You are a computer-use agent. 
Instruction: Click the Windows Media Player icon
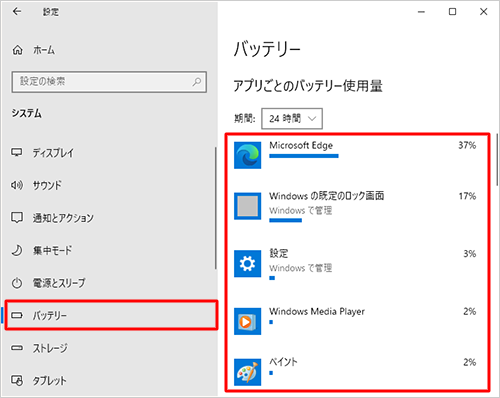[x=247, y=321]
